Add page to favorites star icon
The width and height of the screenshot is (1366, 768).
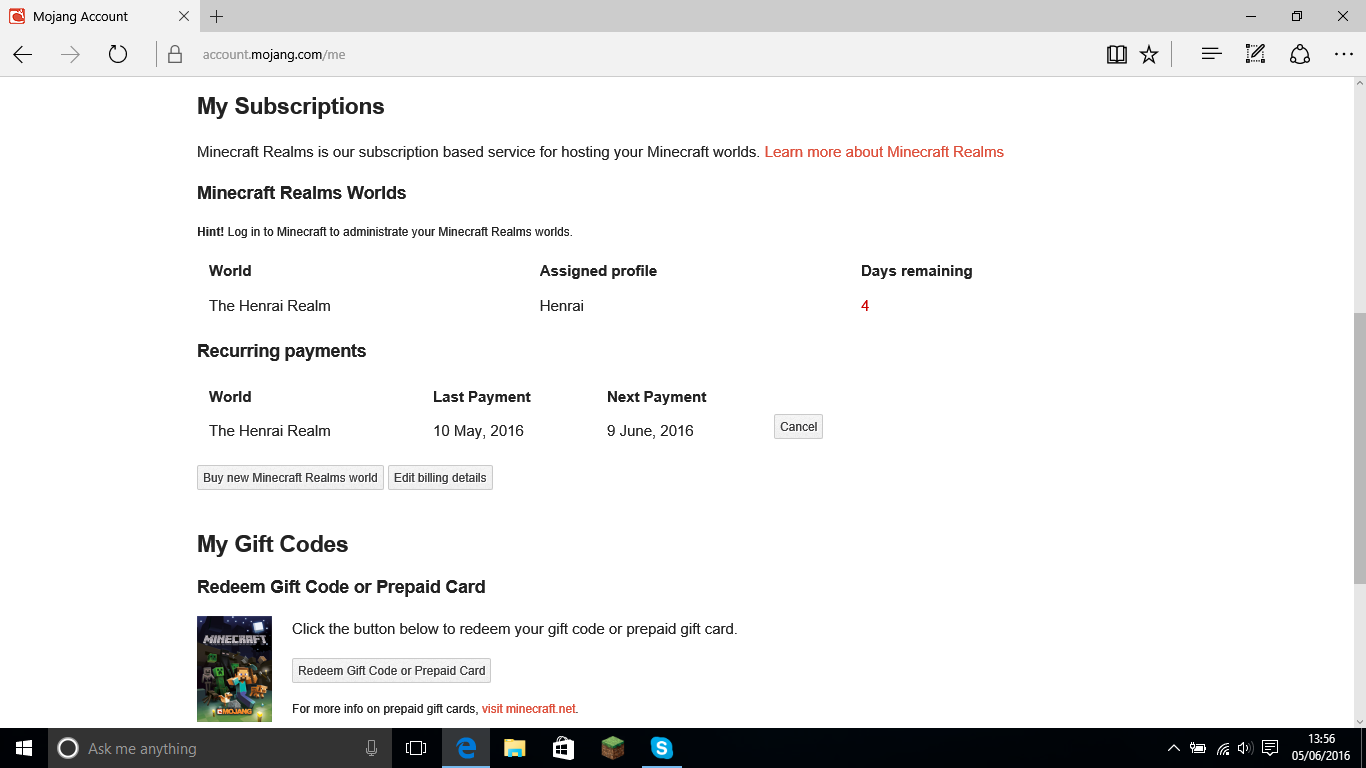pyautogui.click(x=1149, y=55)
